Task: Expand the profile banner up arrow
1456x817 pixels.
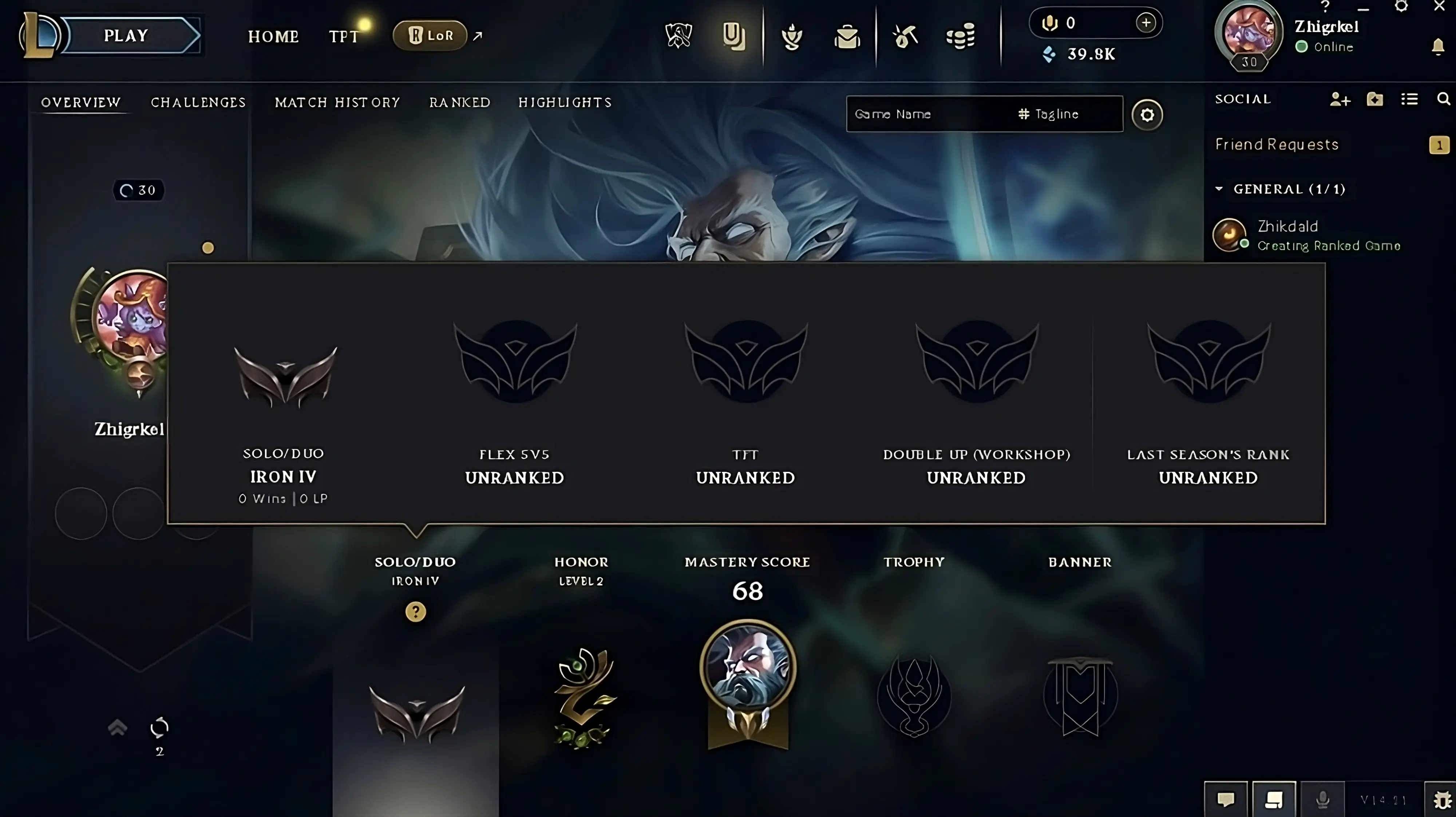Action: [117, 727]
